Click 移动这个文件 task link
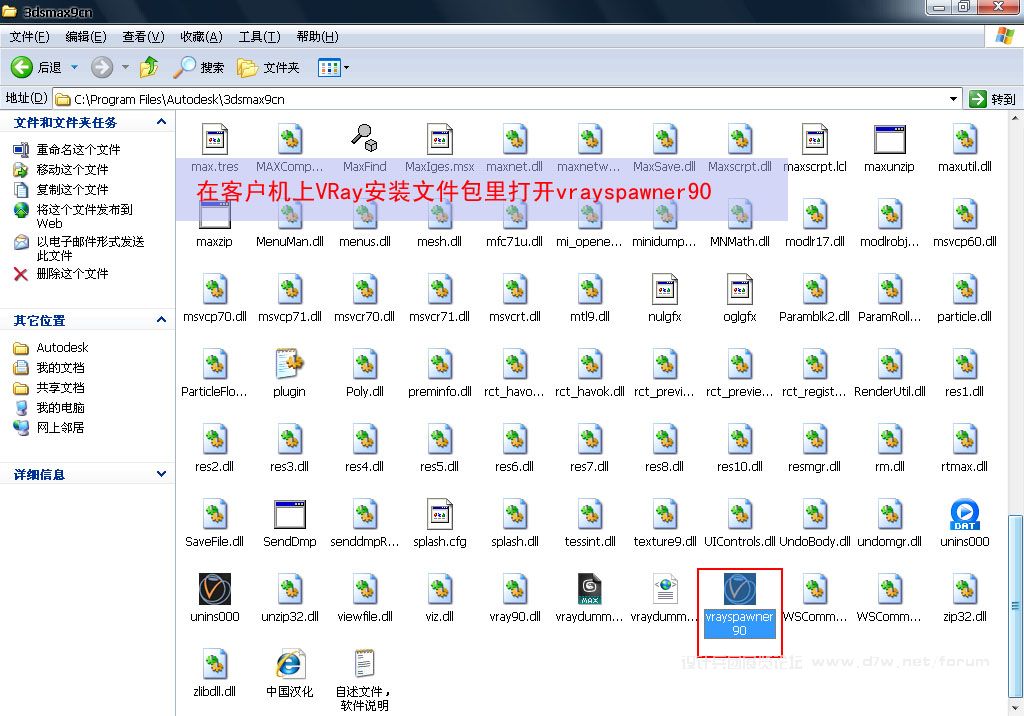The width and height of the screenshot is (1024, 716). tap(72, 170)
